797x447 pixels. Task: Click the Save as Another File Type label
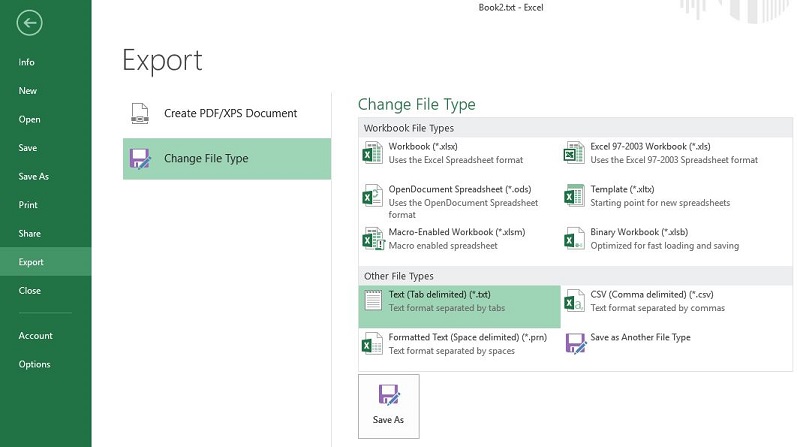640,337
